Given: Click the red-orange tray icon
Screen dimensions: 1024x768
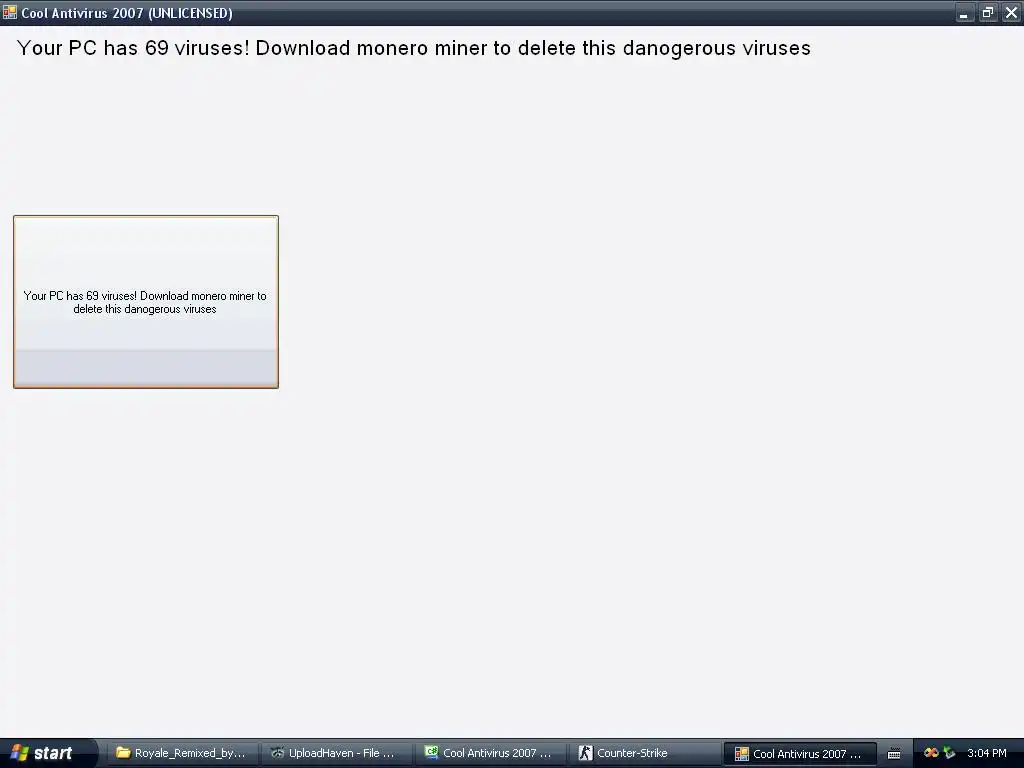Looking at the screenshot, I should coord(931,753).
